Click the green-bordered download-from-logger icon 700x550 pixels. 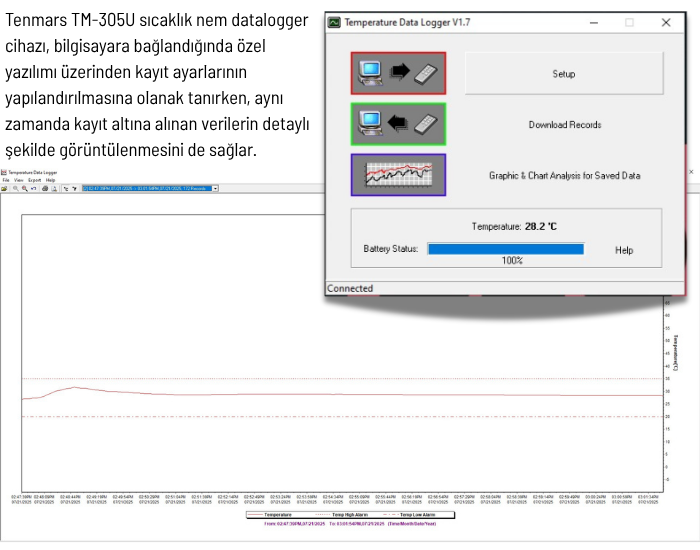(398, 124)
